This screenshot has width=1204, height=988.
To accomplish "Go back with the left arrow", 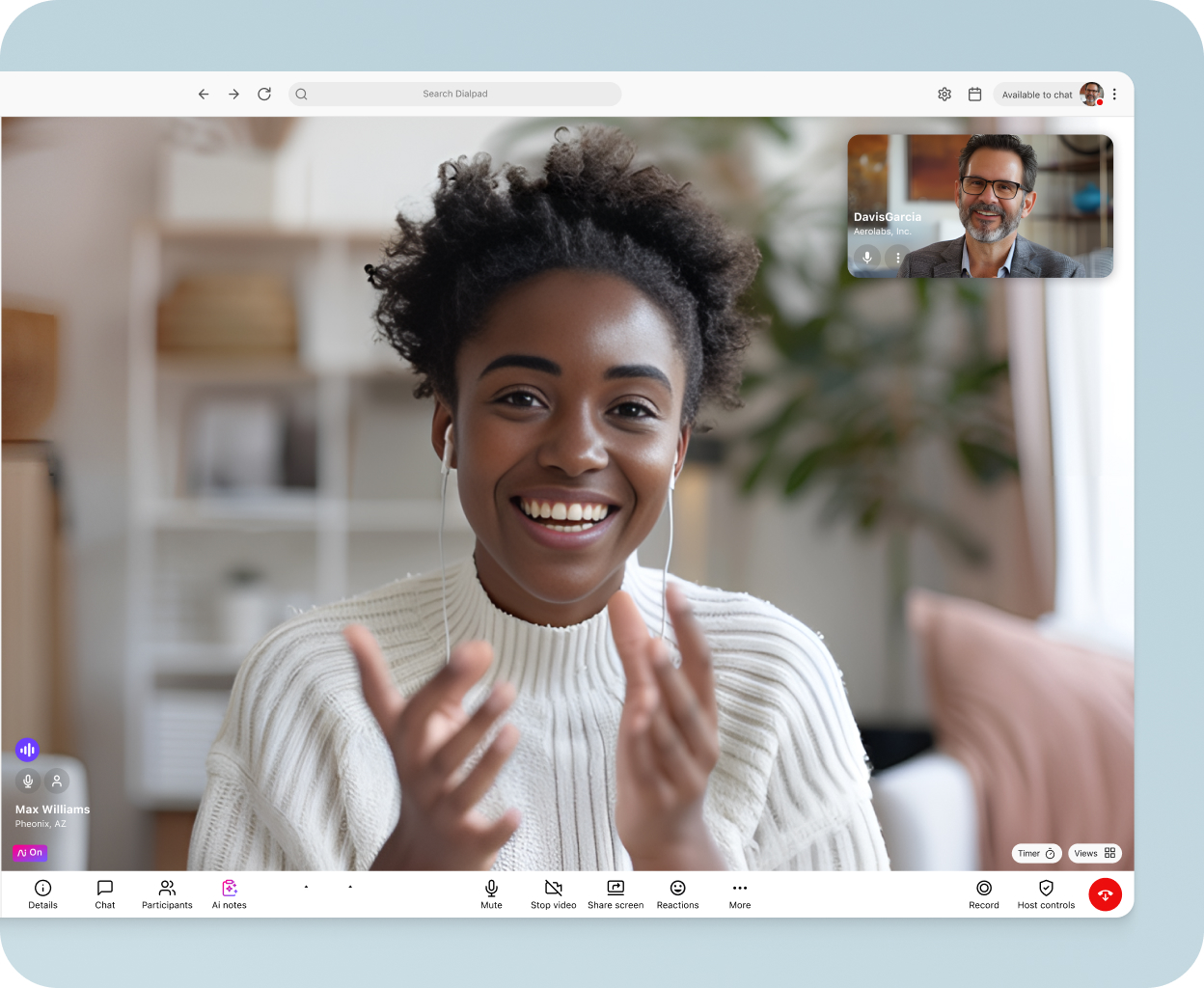I will click(x=204, y=95).
